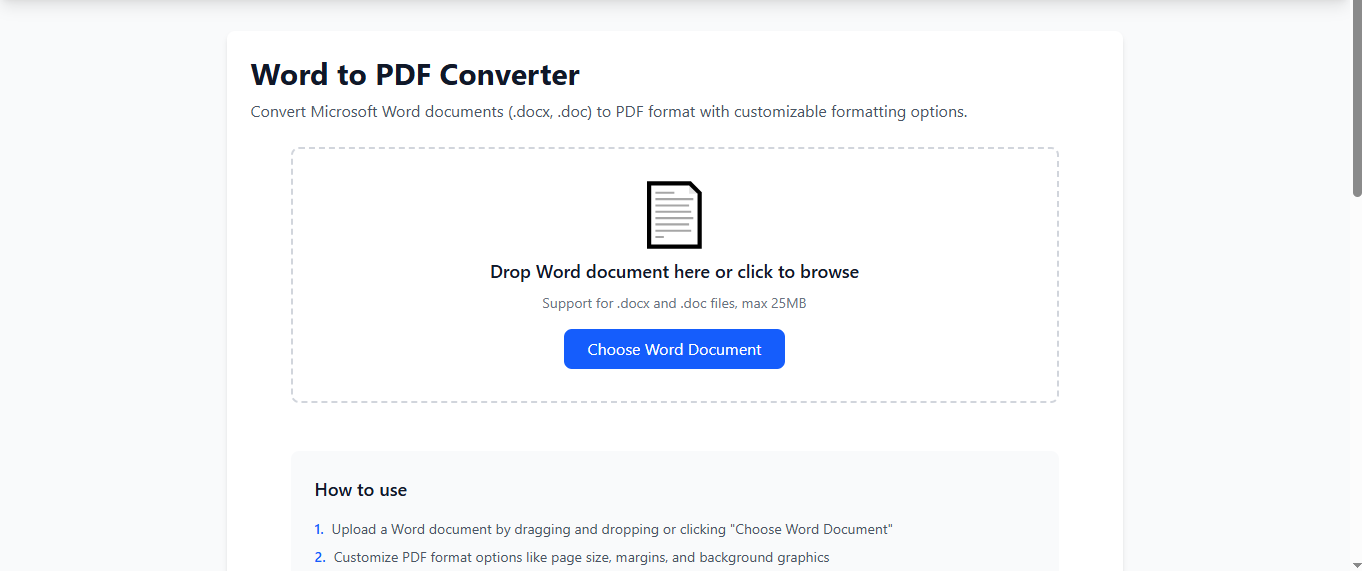Click blank area right of "How to use"
The width and height of the screenshot is (1362, 571).
pyautogui.click(x=750, y=490)
